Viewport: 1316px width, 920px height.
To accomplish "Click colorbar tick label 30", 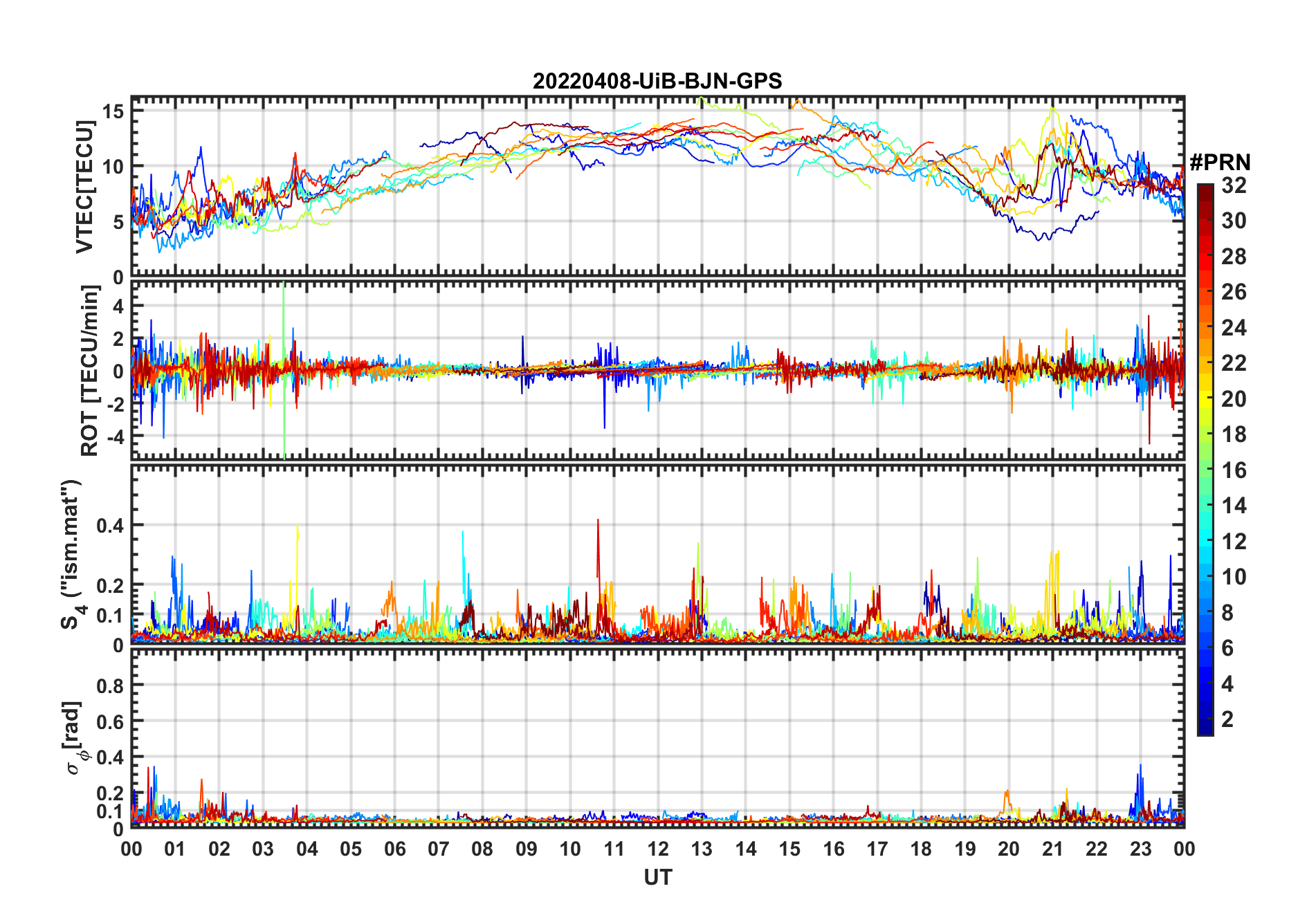I will pyautogui.click(x=1234, y=221).
